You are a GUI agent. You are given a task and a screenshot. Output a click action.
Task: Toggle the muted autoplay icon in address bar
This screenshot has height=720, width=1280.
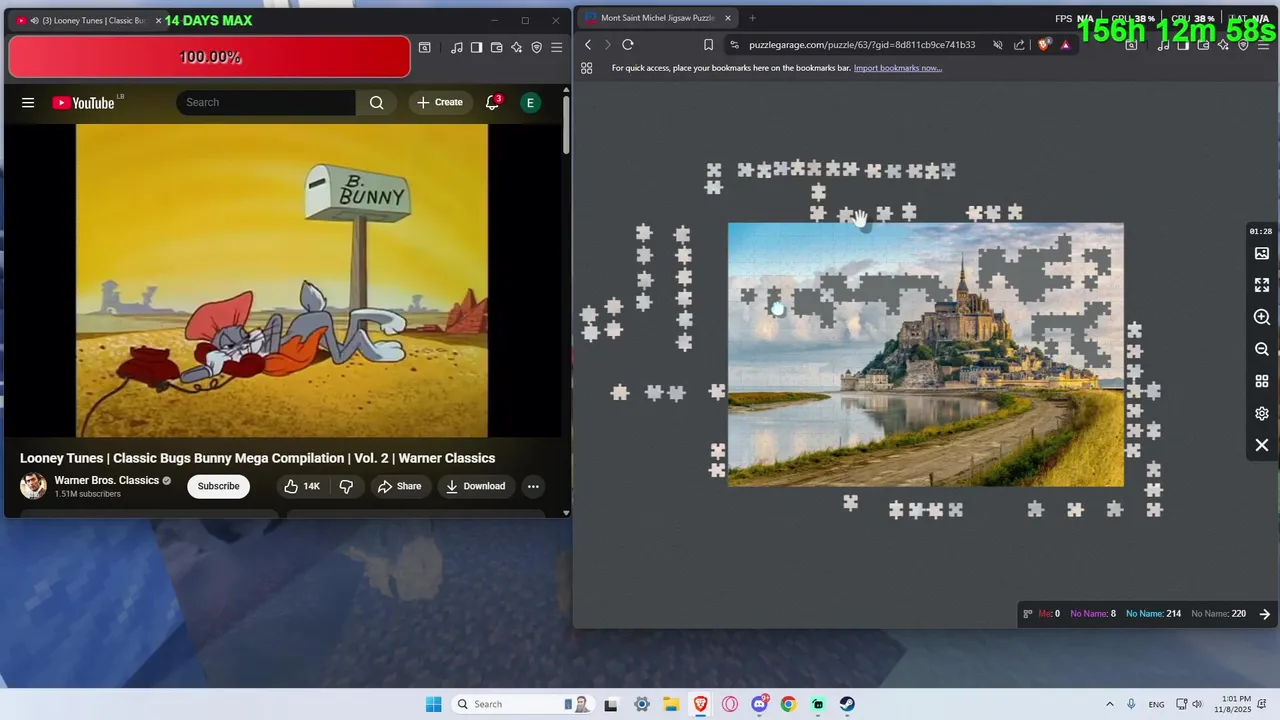click(x=997, y=45)
